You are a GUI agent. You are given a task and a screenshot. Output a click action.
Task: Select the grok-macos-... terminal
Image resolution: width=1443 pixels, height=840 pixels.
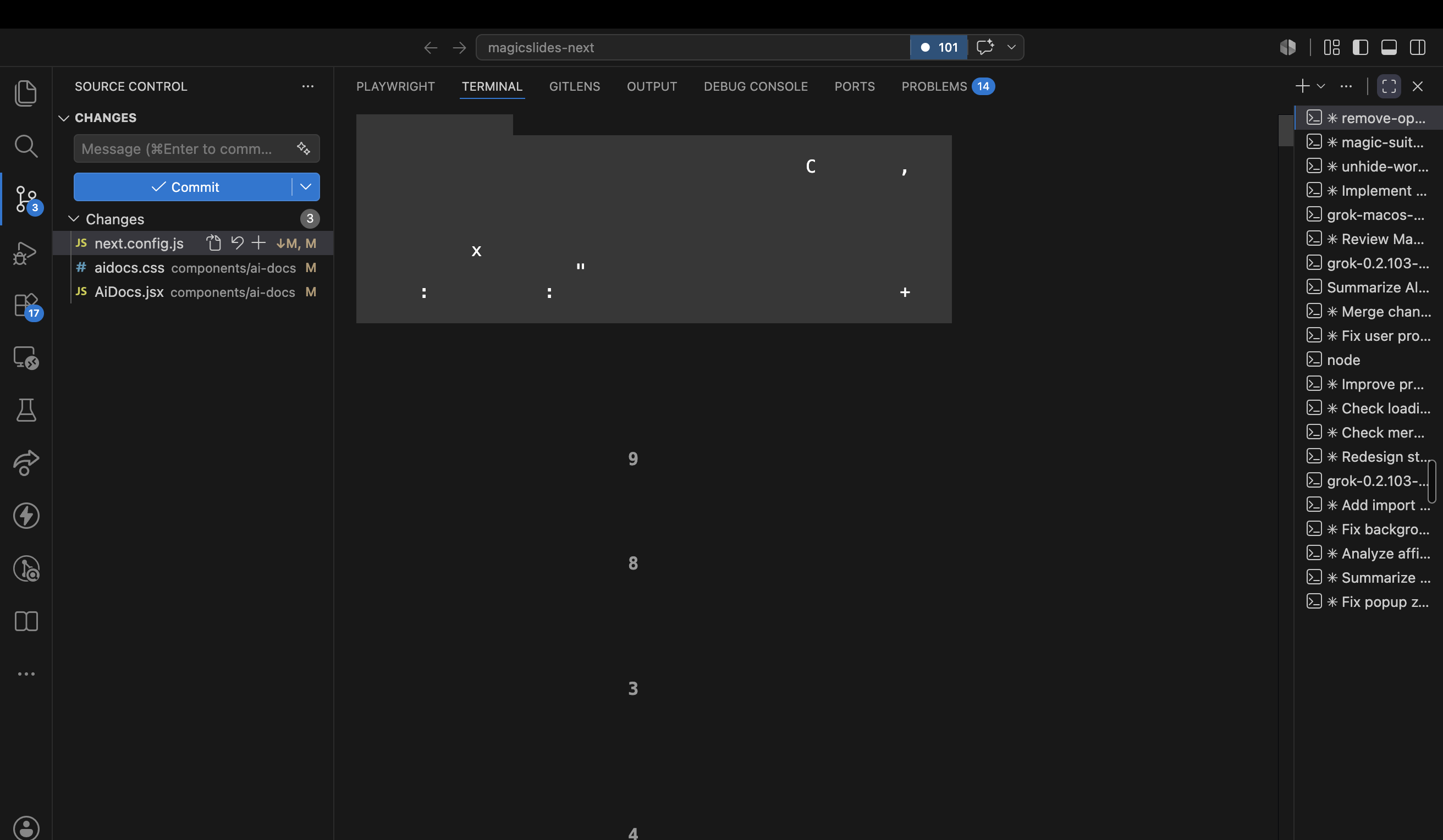[x=1369, y=215]
